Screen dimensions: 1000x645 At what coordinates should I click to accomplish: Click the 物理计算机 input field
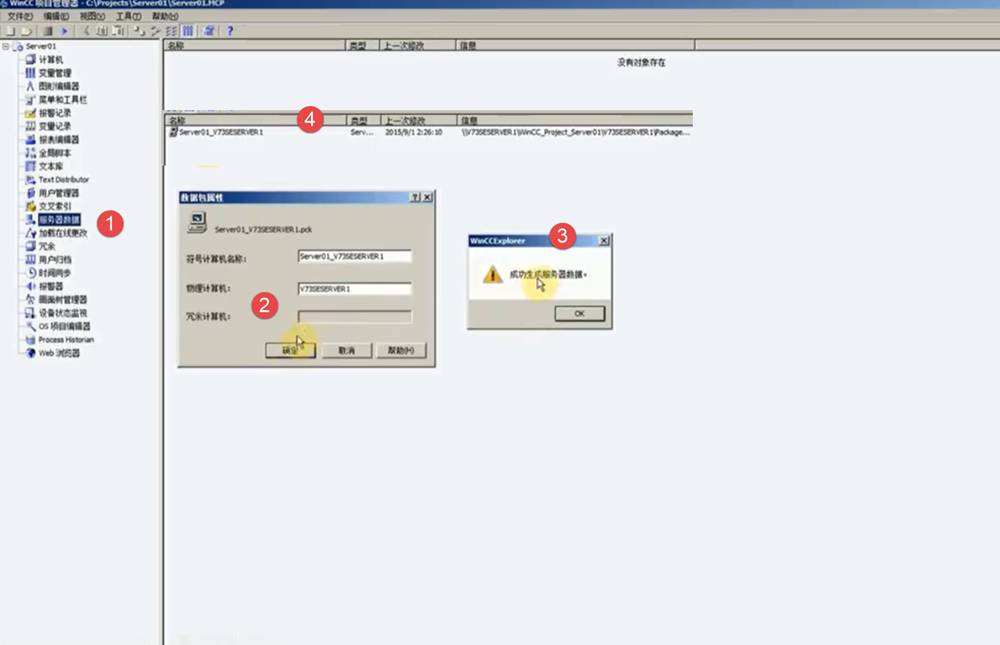point(355,289)
